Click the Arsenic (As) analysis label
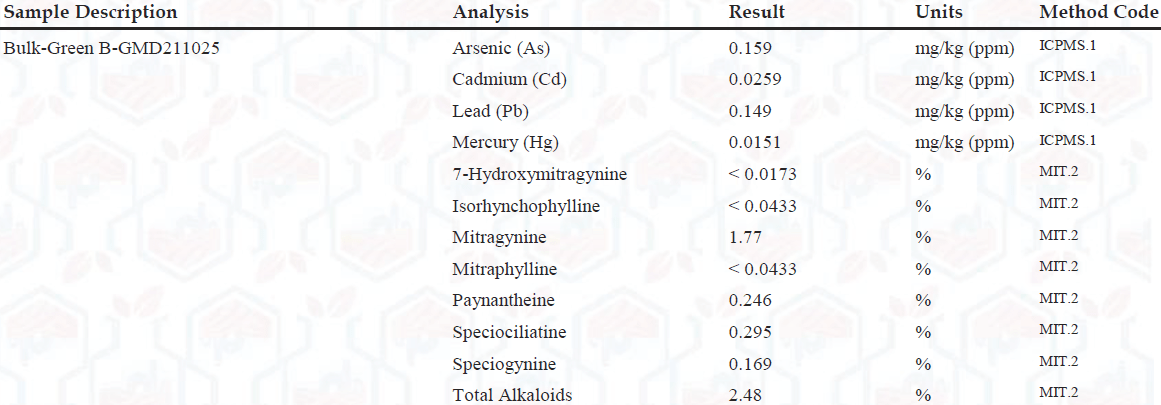This screenshot has height=405, width=1161. pos(501,47)
